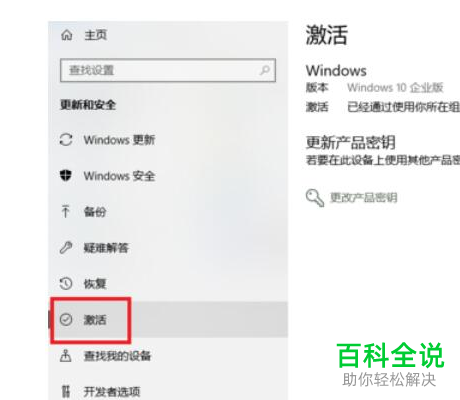Click the 开发者选项 sliders icon
Screen dimensions: 460x400
click(66, 391)
